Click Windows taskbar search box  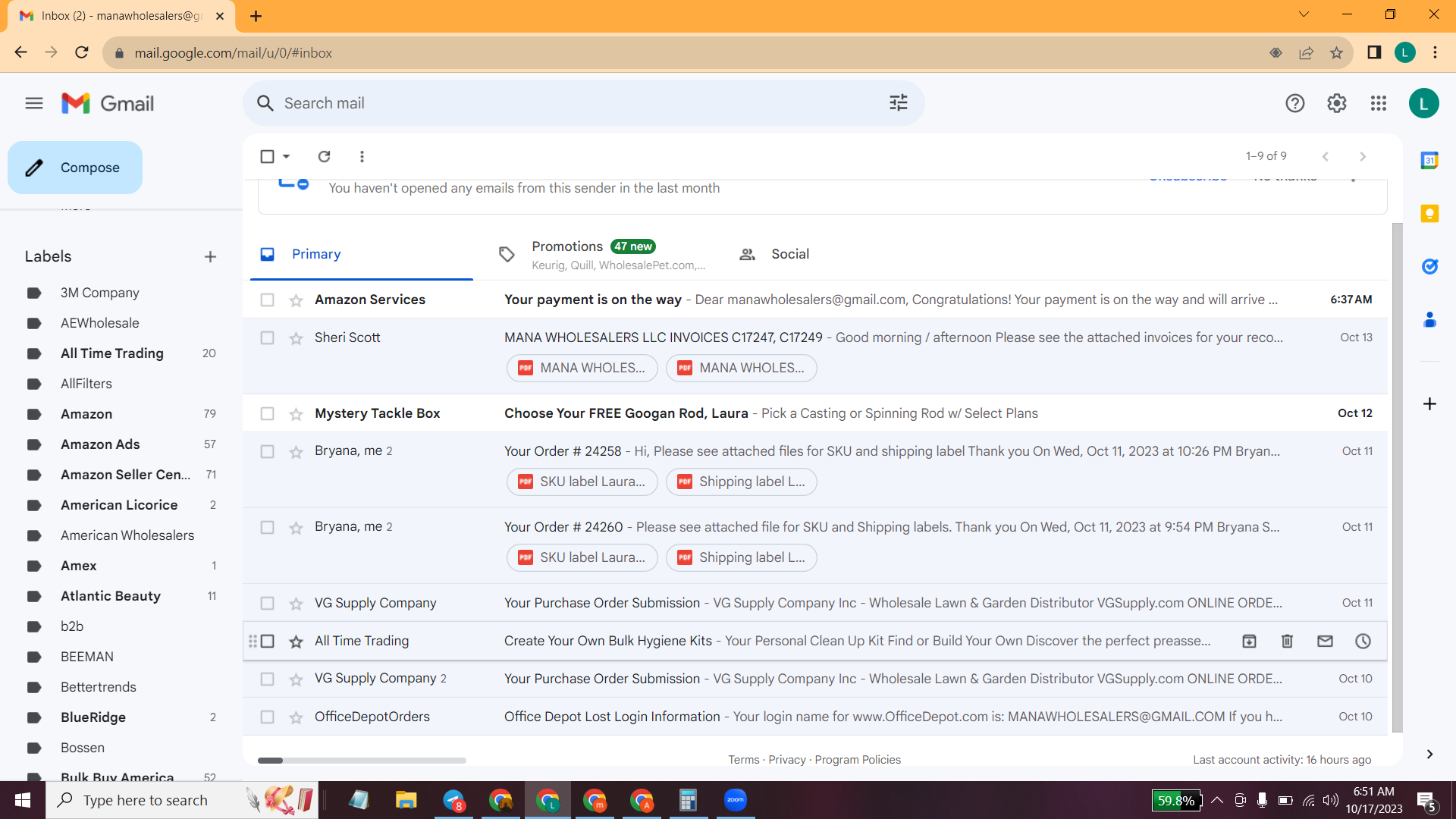(x=182, y=800)
